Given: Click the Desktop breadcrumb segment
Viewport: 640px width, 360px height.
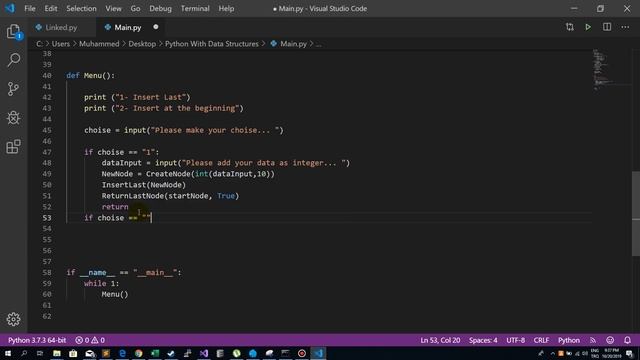Looking at the screenshot, I should tap(142, 44).
